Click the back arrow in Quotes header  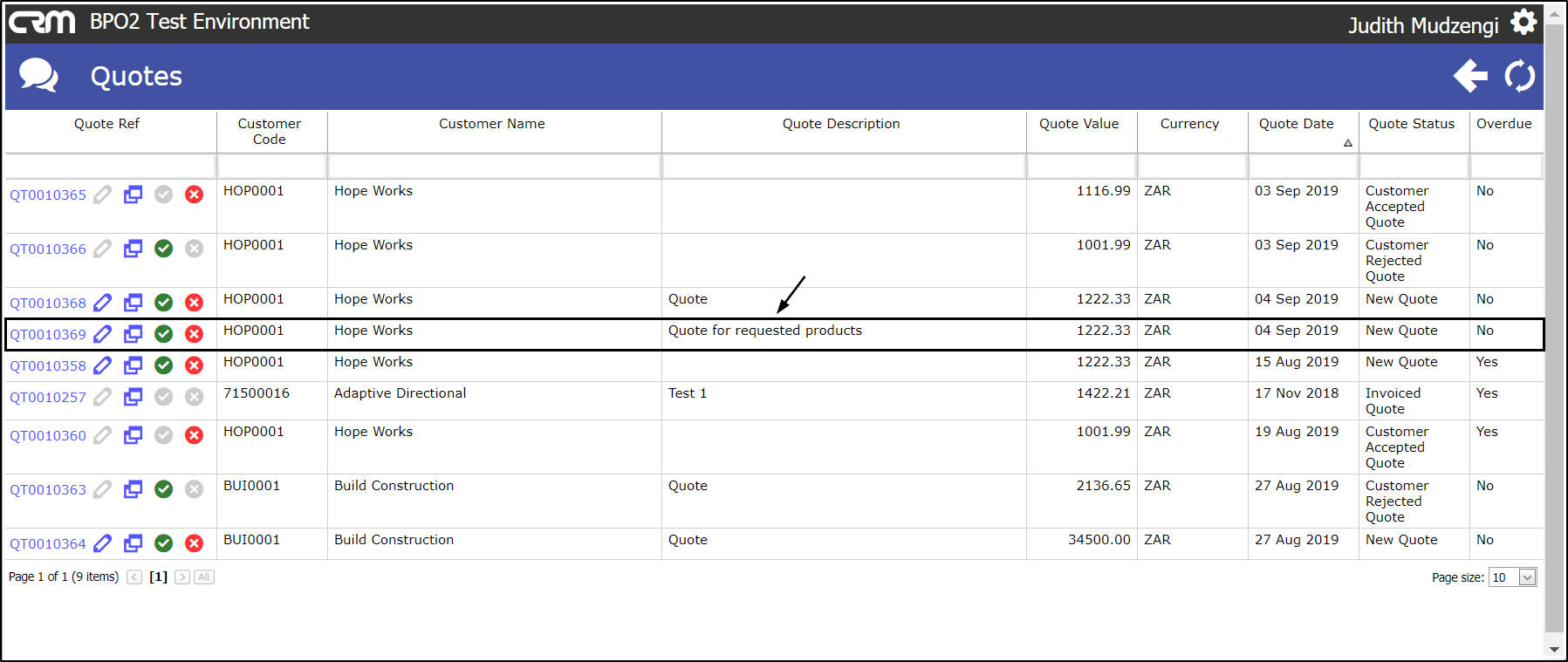coord(1470,76)
